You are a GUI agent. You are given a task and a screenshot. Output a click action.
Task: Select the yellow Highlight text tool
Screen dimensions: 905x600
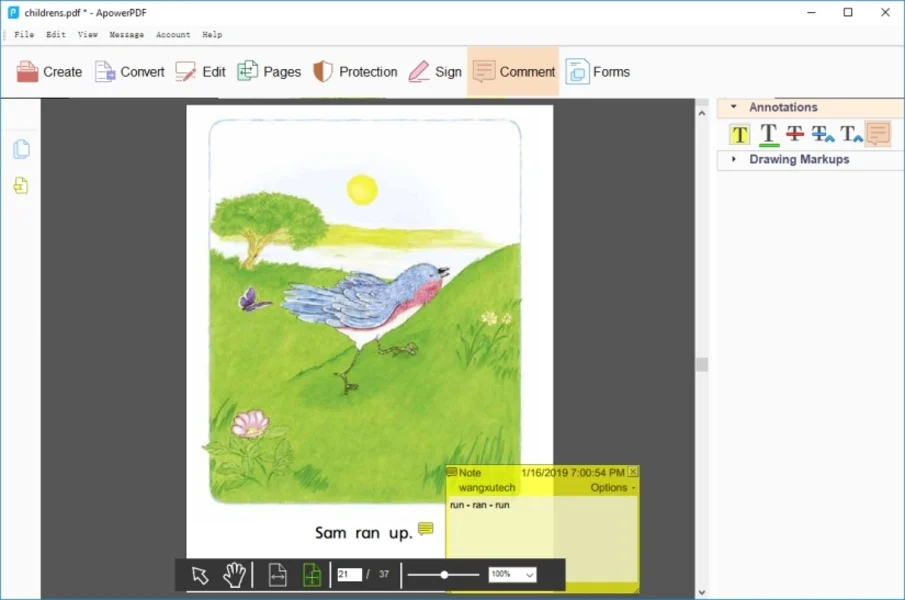[740, 134]
